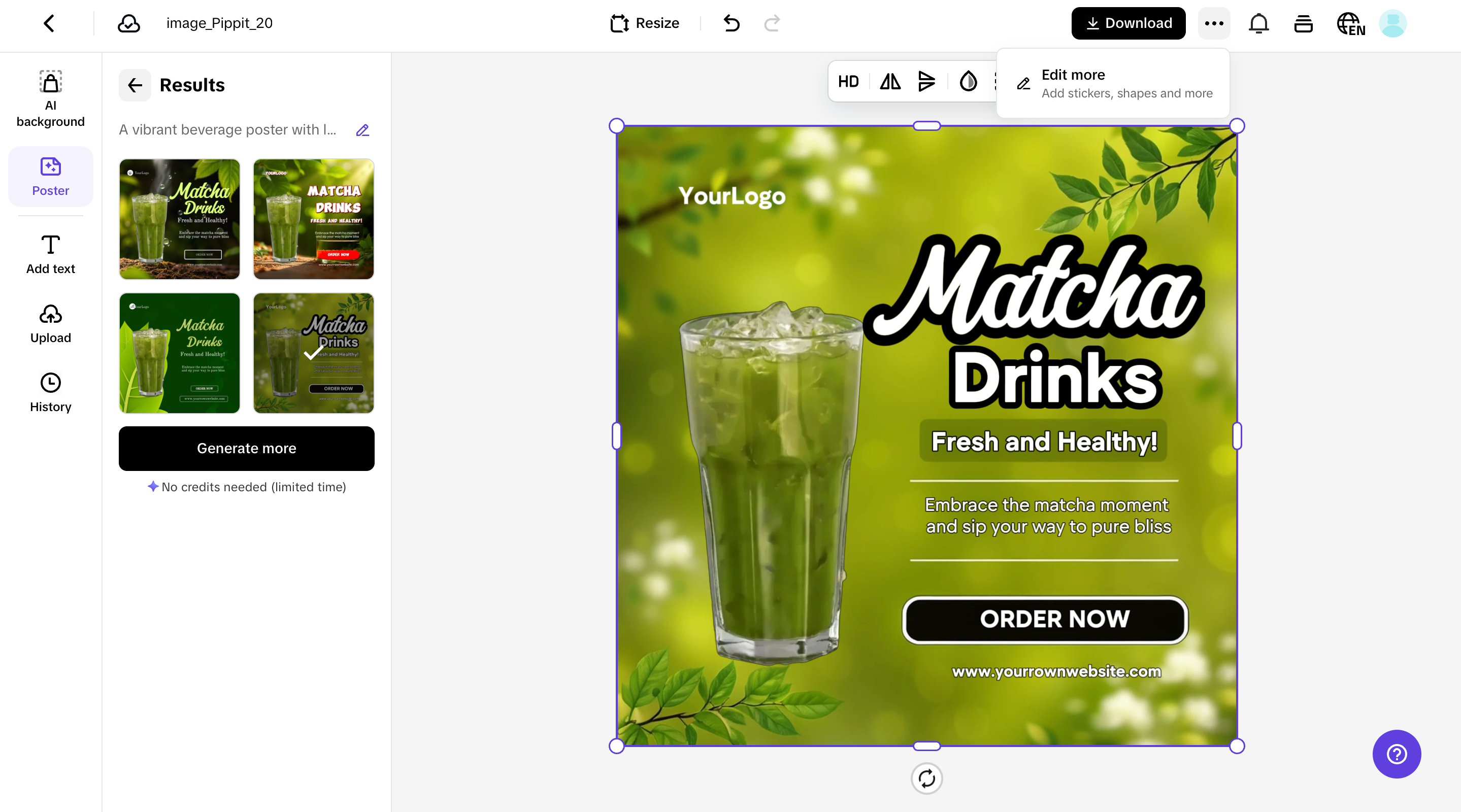Image resolution: width=1461 pixels, height=812 pixels.
Task: Edit the poster prompt with pencil icon
Action: 362,130
